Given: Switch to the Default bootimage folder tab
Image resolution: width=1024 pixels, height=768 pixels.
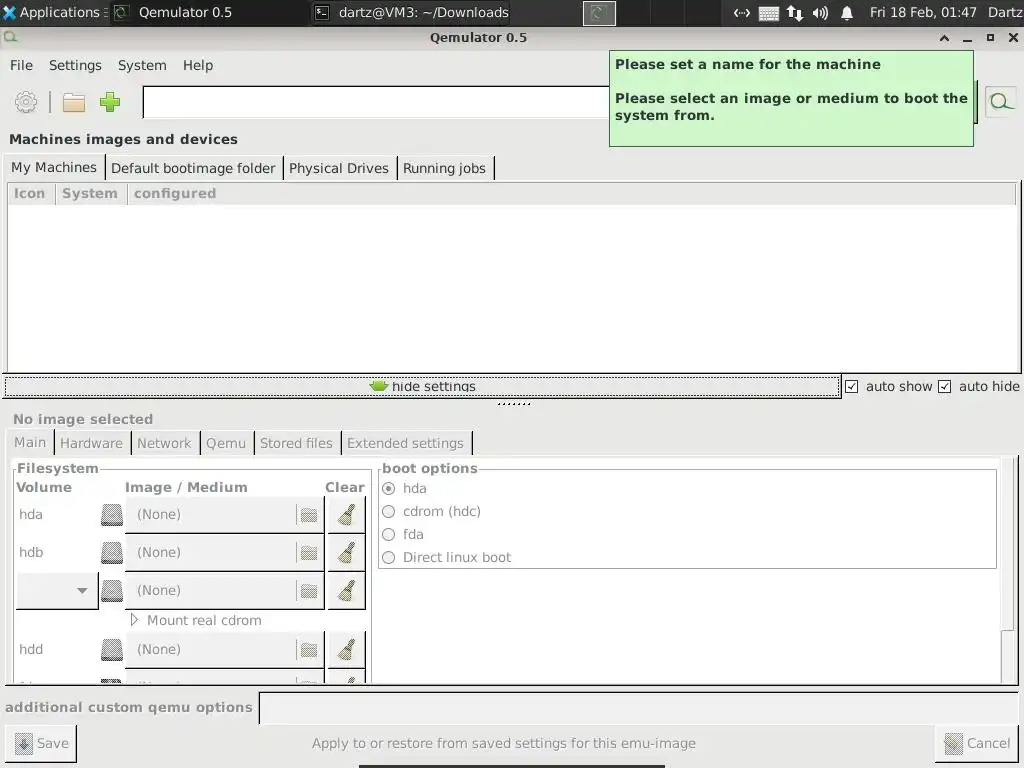Looking at the screenshot, I should 193,168.
